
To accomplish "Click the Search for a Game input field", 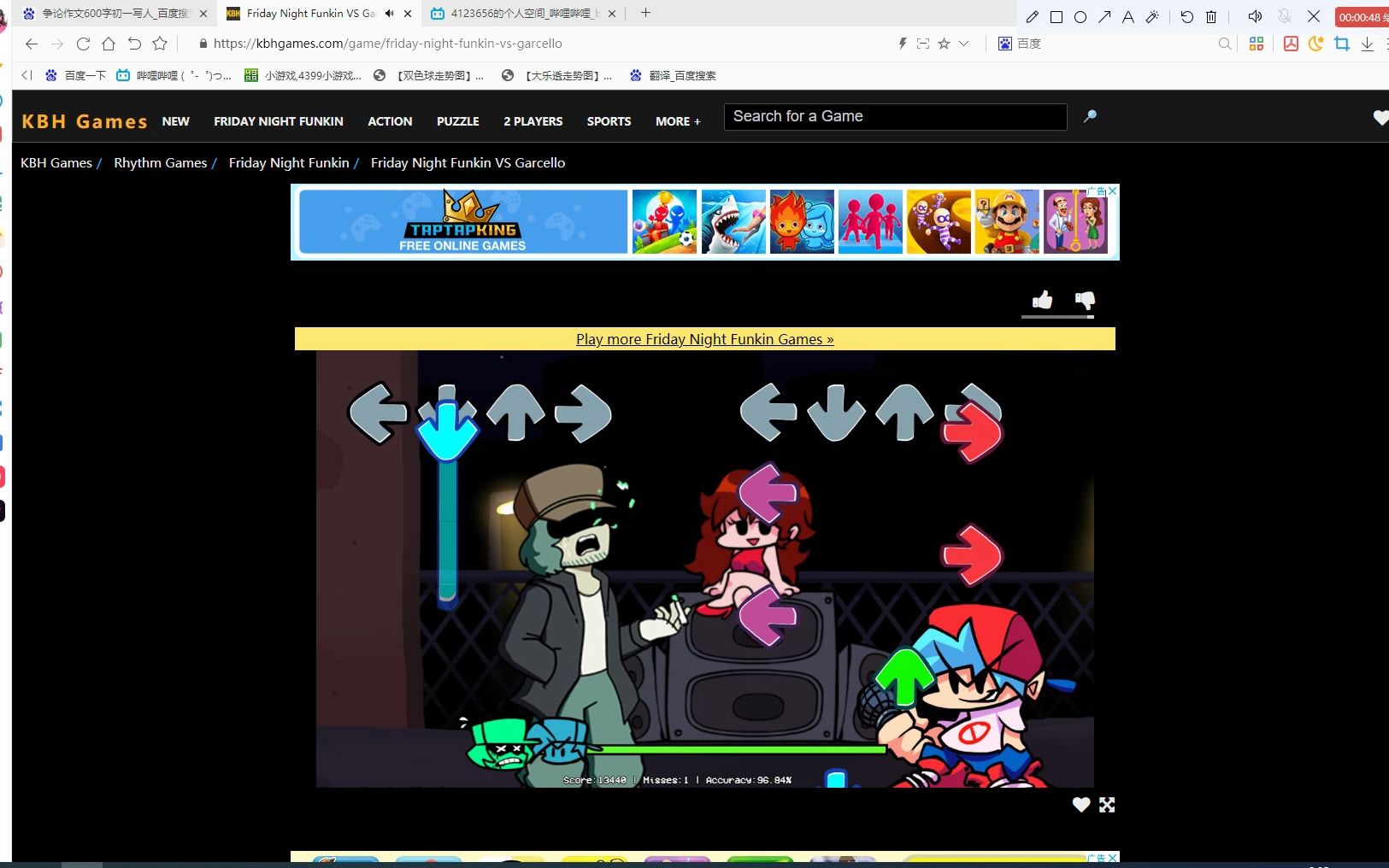I will point(895,117).
